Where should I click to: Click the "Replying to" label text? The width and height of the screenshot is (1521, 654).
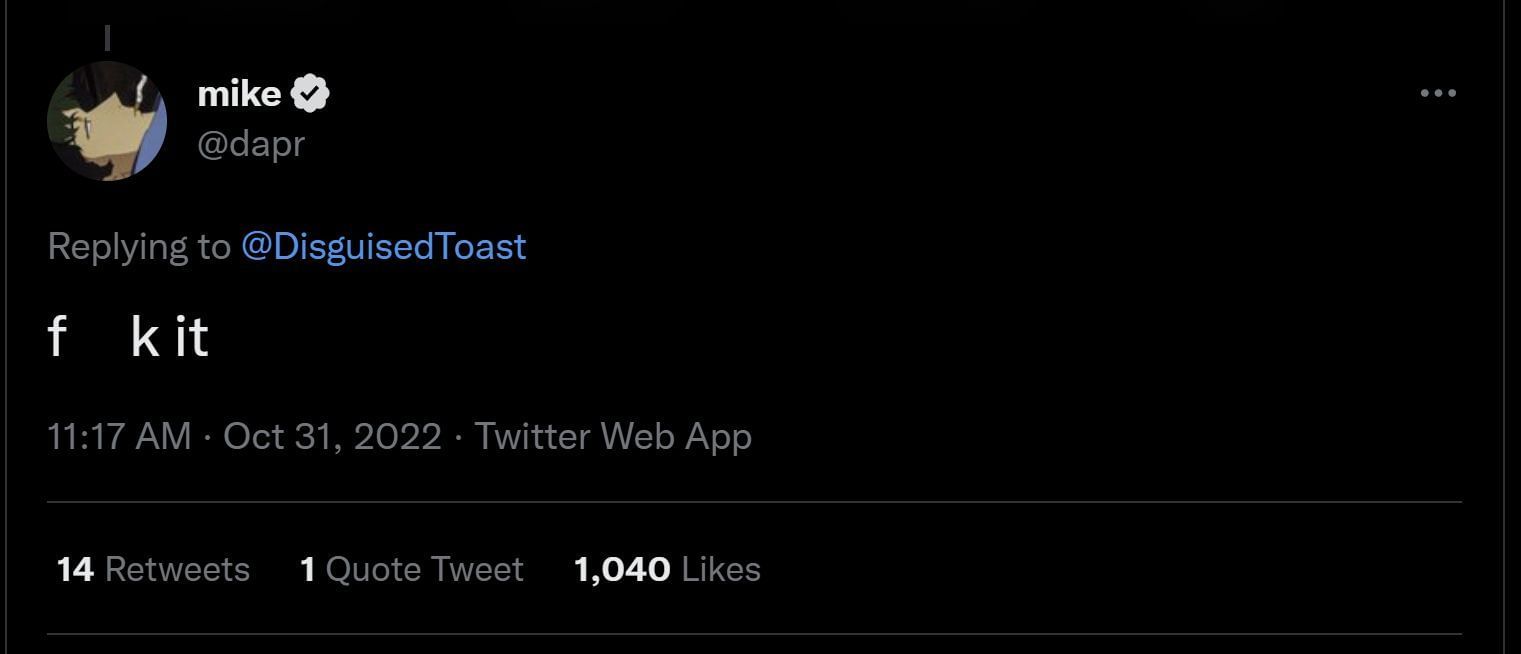pyautogui.click(x=140, y=246)
